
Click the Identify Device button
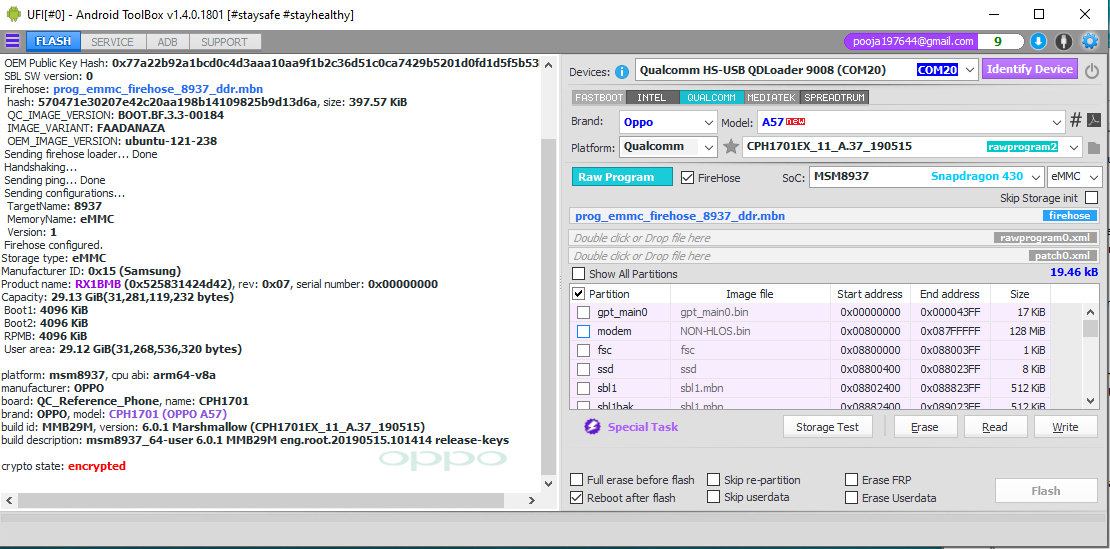point(1030,69)
